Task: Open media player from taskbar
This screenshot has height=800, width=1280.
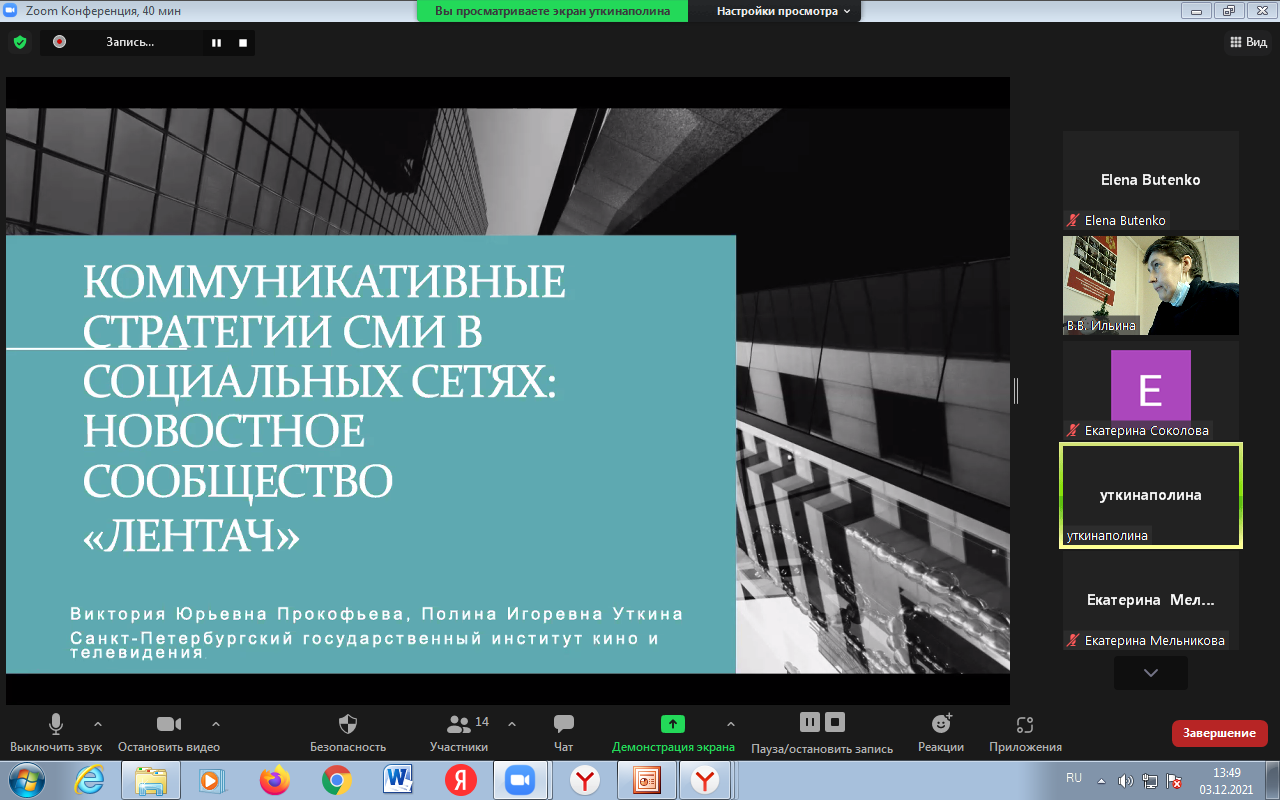Action: pyautogui.click(x=212, y=780)
